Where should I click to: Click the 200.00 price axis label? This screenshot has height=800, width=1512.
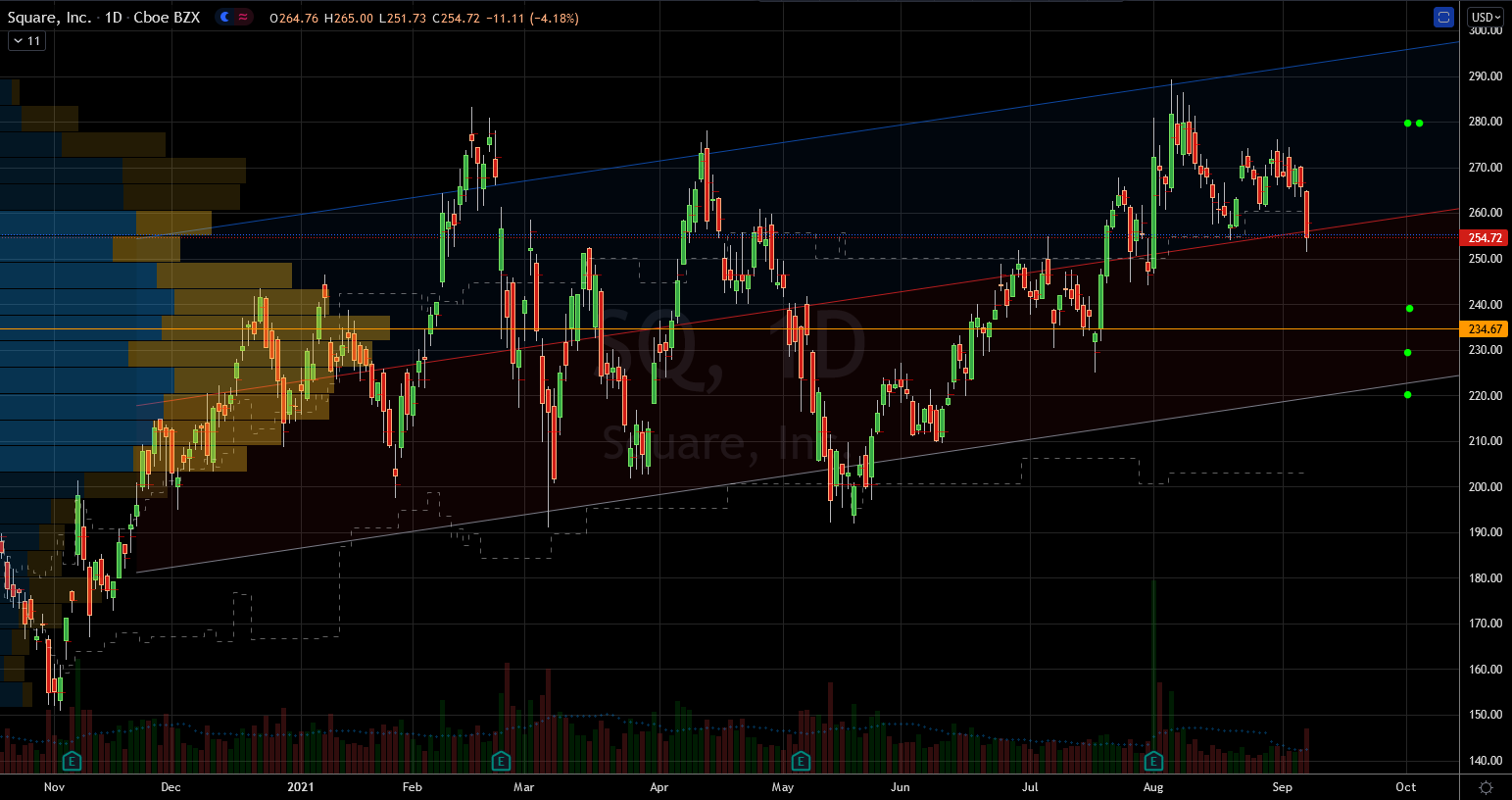coord(1486,487)
